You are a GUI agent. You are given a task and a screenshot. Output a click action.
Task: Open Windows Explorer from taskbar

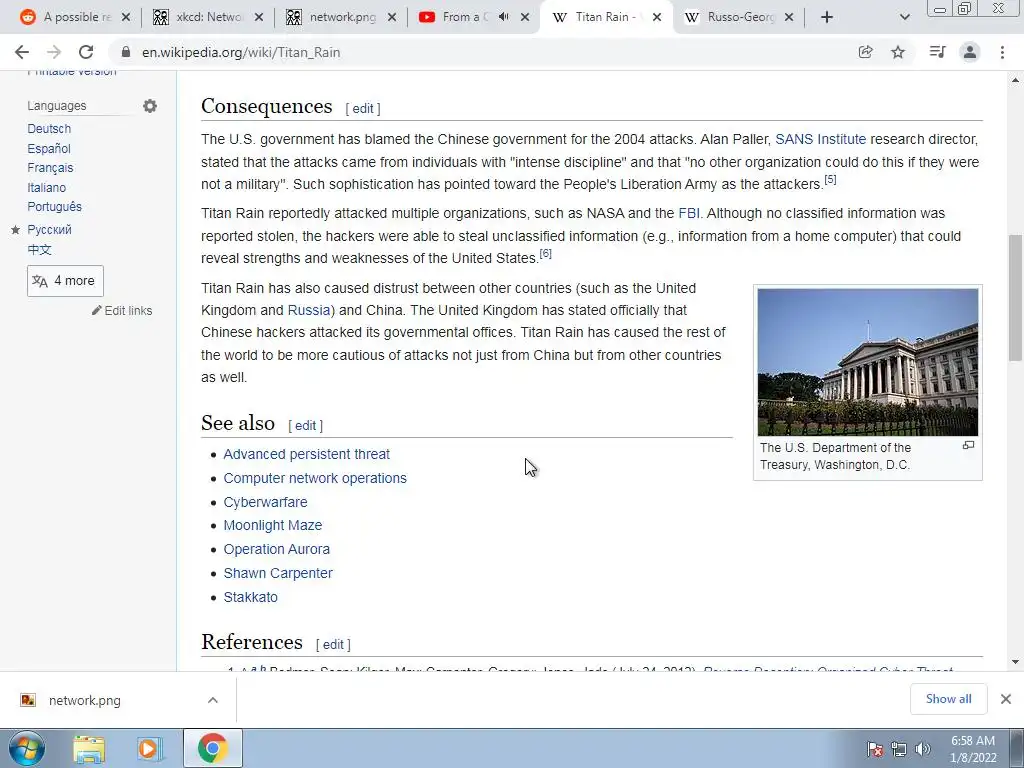[89, 749]
